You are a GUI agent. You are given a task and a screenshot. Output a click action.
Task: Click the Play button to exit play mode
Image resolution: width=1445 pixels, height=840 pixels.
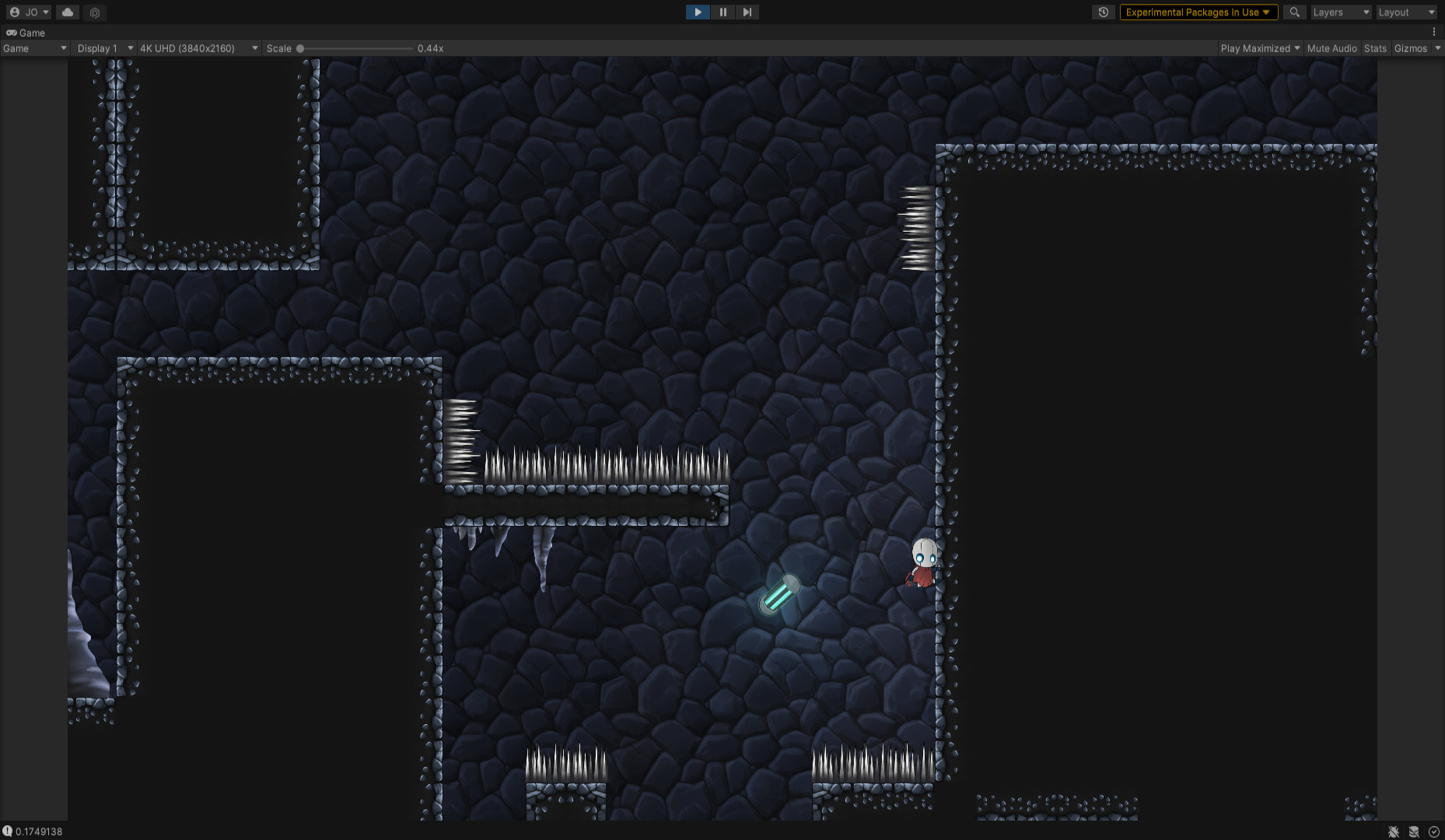[x=698, y=12]
